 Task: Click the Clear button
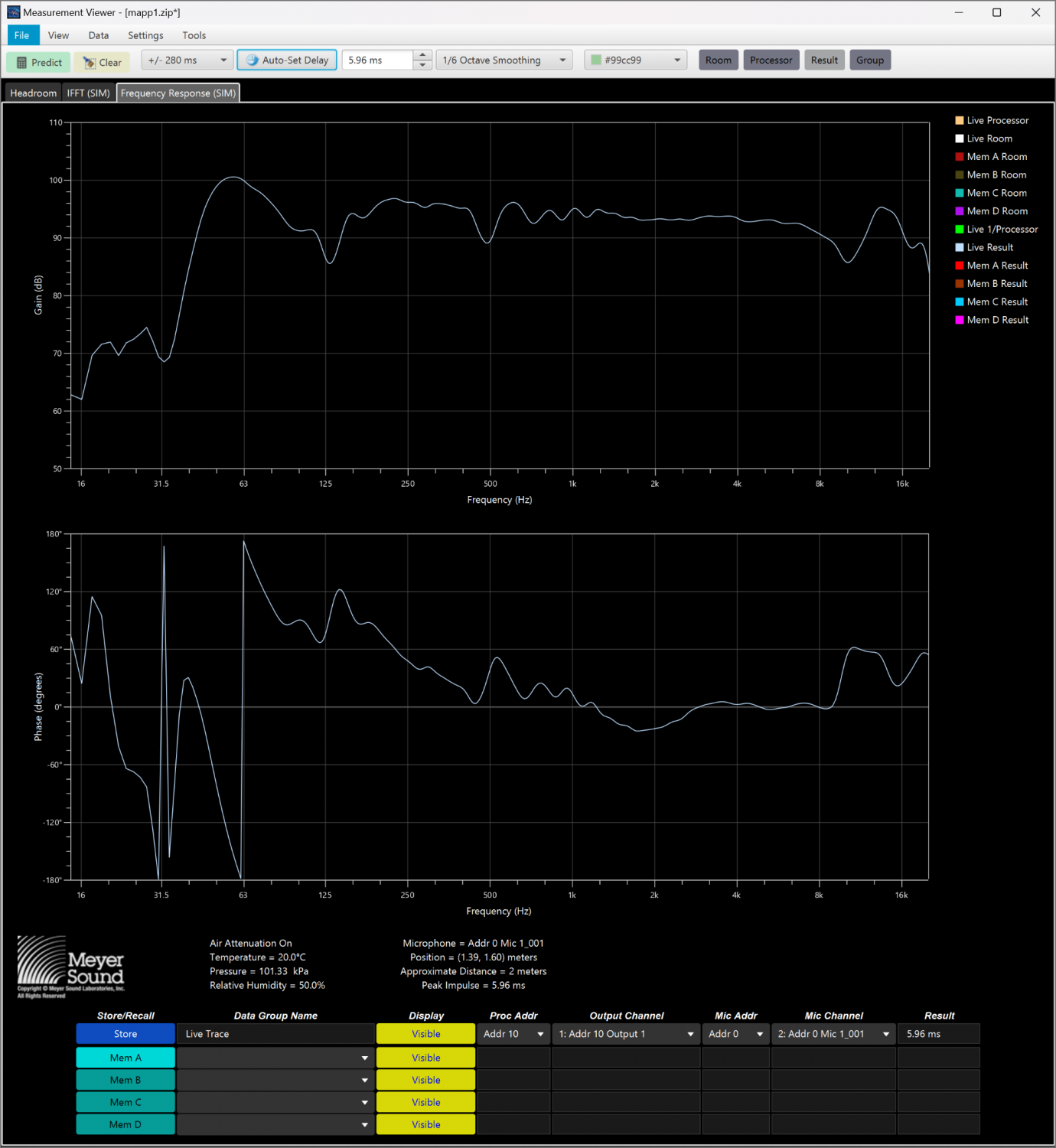tap(102, 62)
